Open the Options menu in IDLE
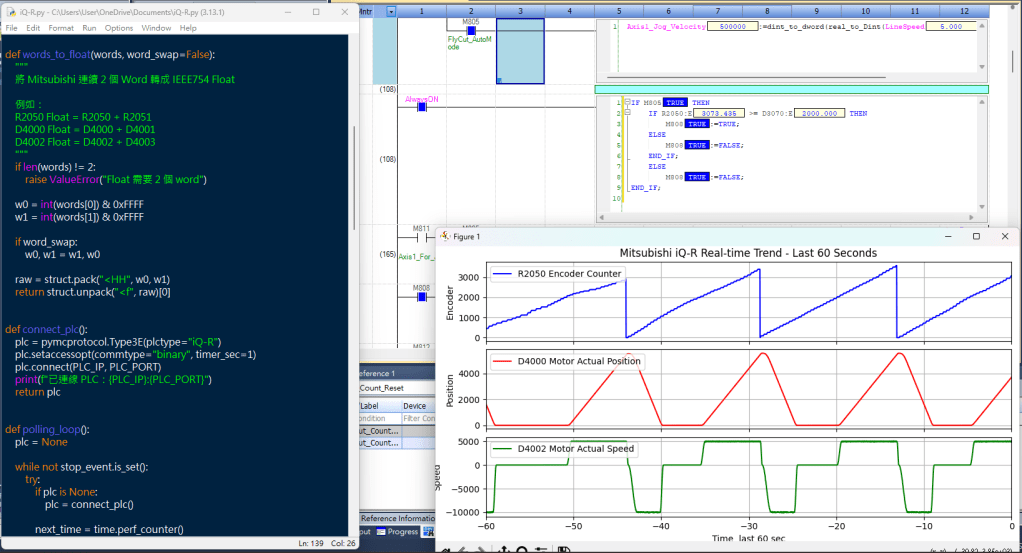Viewport: 1022px width, 553px height. [119, 28]
